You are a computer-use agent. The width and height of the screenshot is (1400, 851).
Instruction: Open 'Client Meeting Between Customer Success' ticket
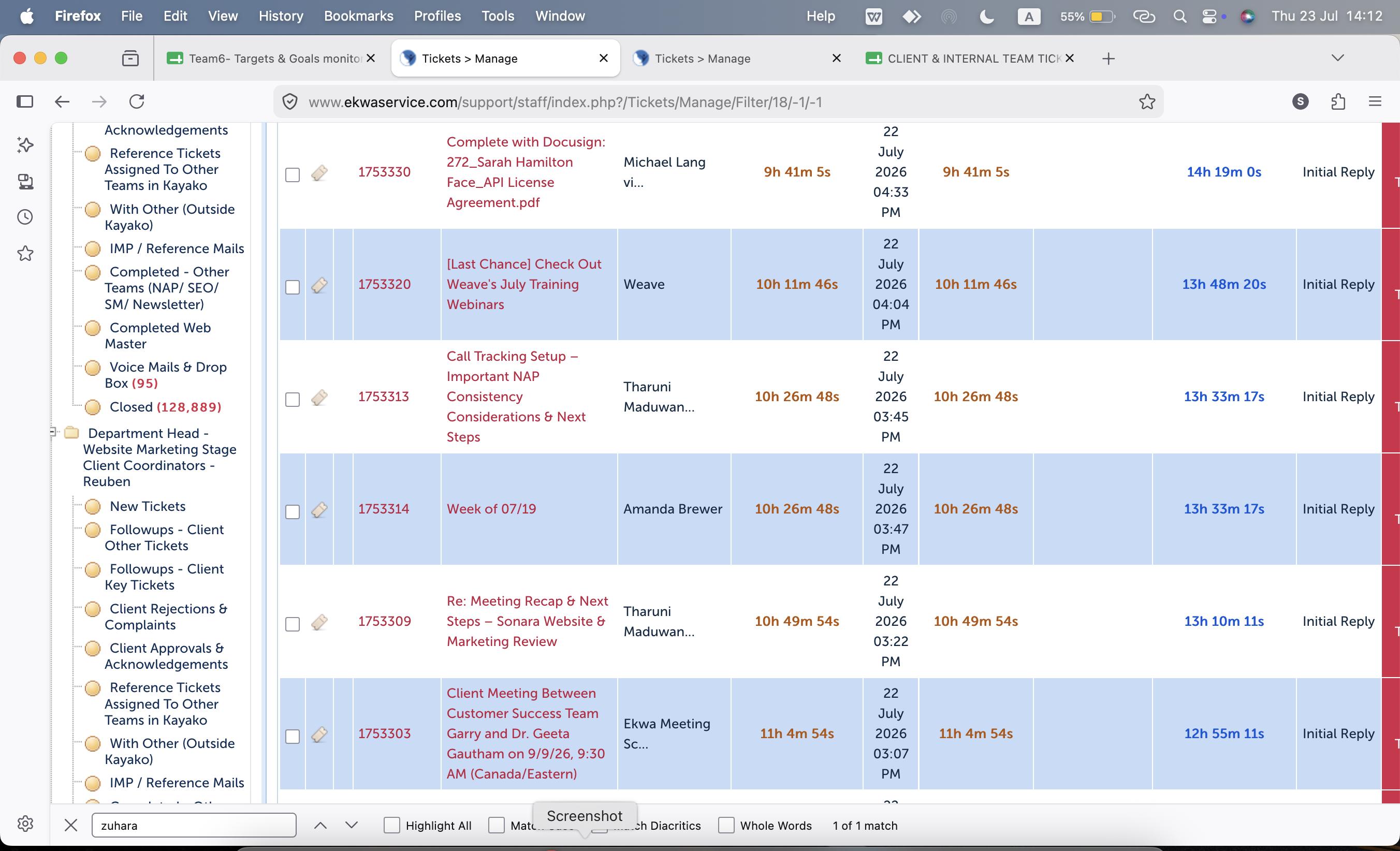[x=526, y=733]
